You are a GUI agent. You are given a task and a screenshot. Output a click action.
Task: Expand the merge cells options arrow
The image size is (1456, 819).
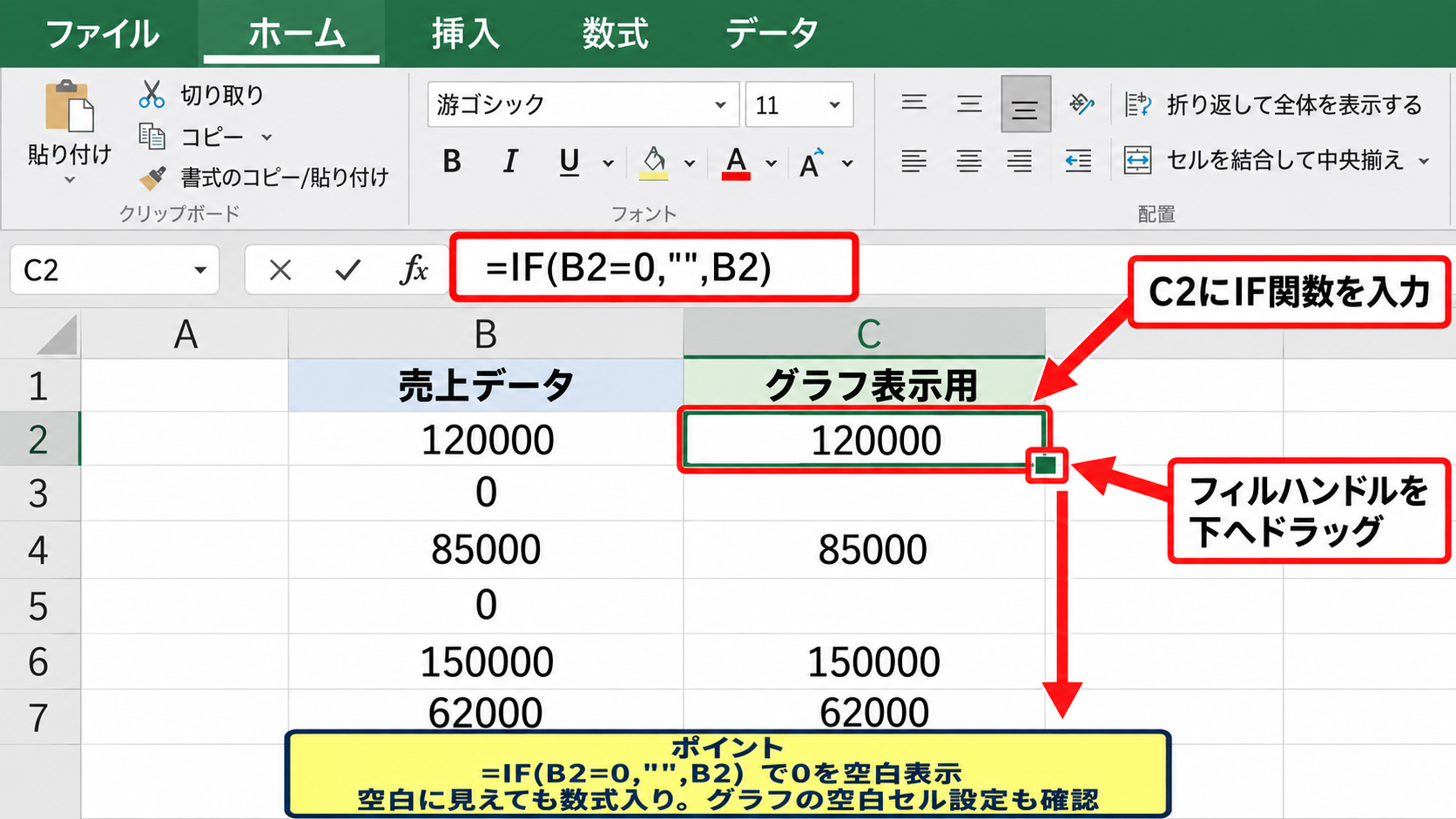point(1424,161)
